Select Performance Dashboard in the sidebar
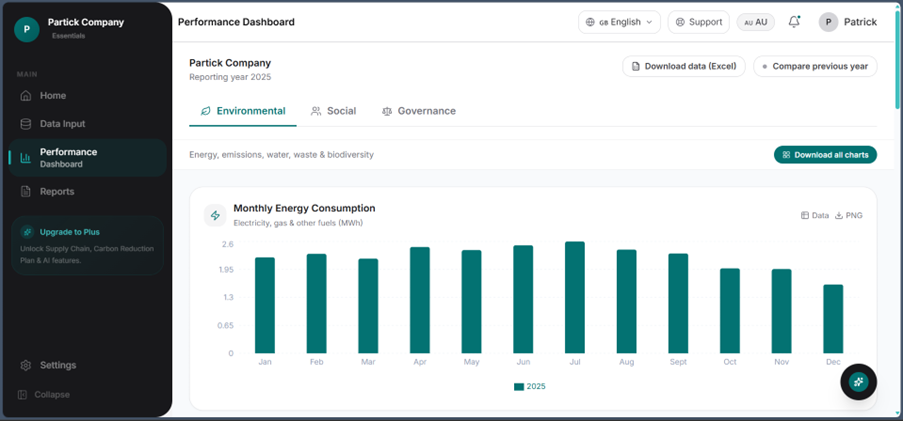903x421 pixels. coord(88,157)
